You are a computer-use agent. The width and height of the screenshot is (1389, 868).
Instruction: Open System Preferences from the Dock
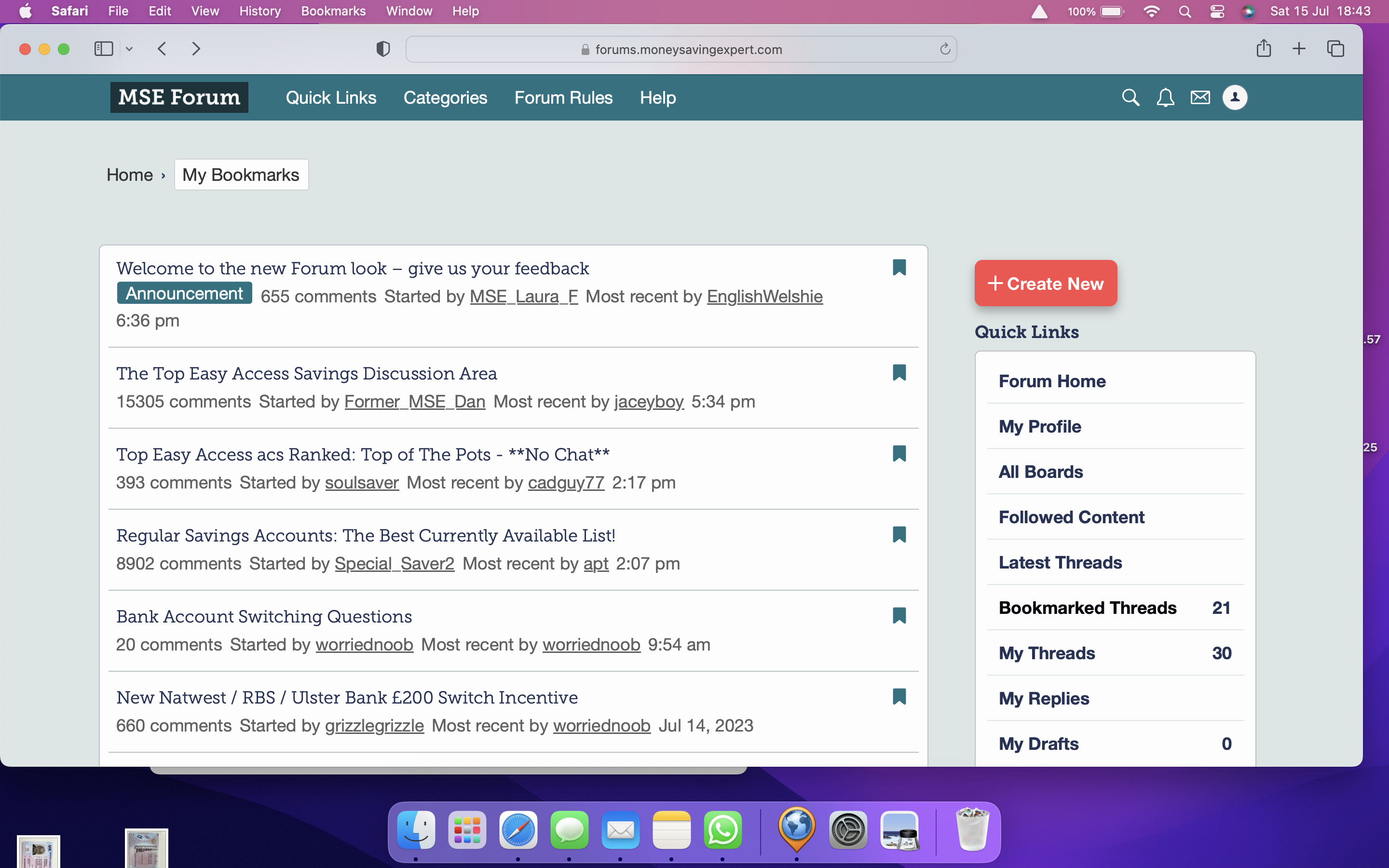click(848, 829)
